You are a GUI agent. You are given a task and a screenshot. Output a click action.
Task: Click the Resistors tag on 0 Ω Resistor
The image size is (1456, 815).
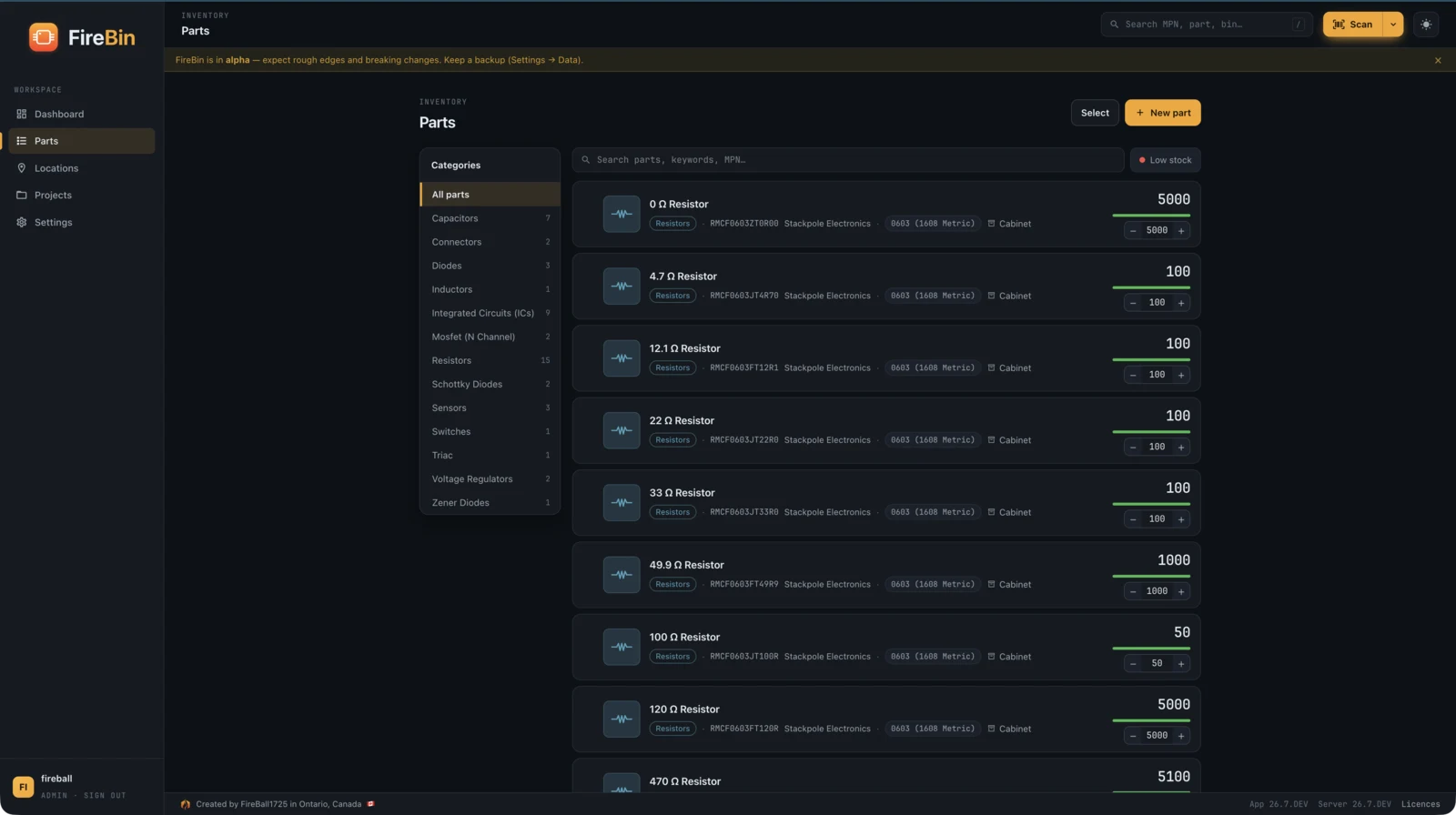coord(672,224)
